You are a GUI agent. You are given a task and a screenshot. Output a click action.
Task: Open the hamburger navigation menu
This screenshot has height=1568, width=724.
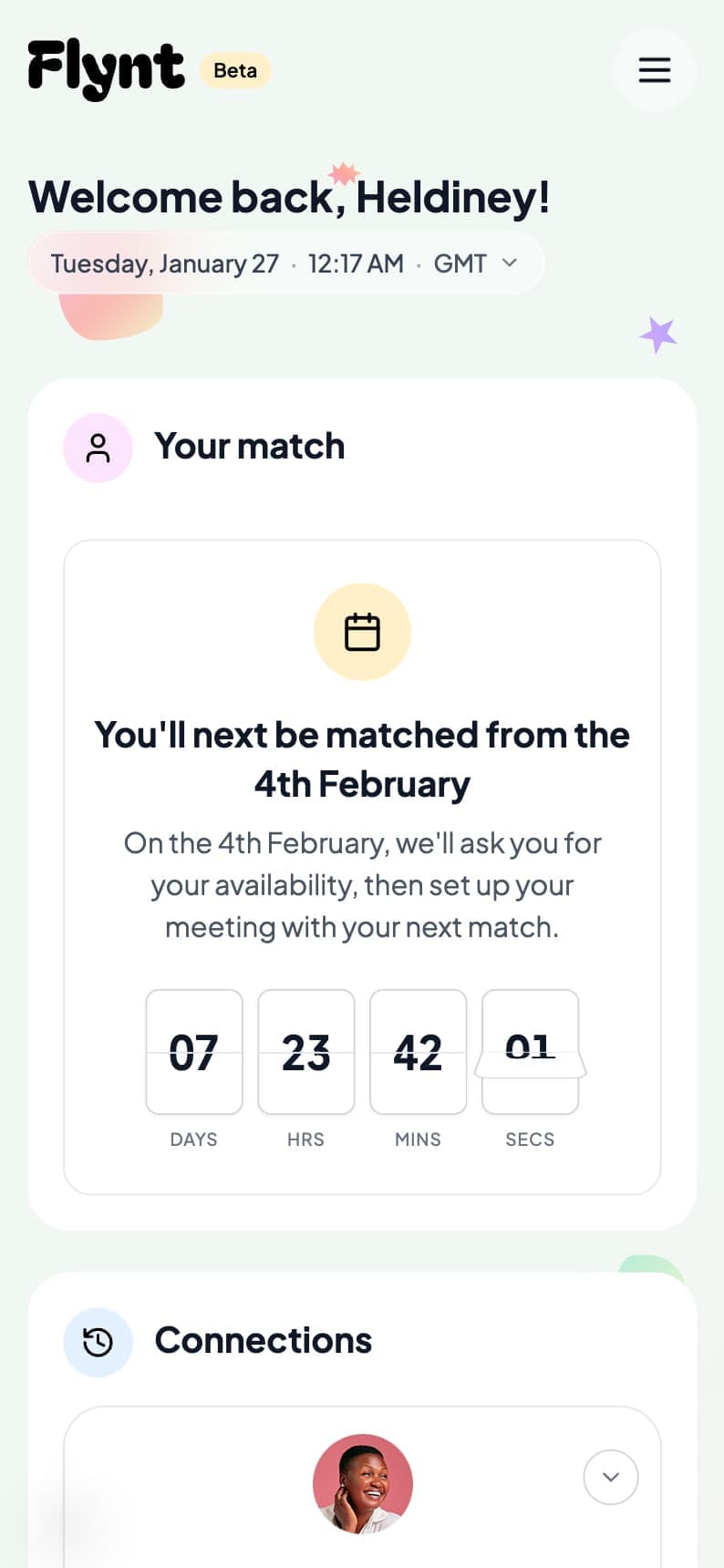[x=655, y=70]
